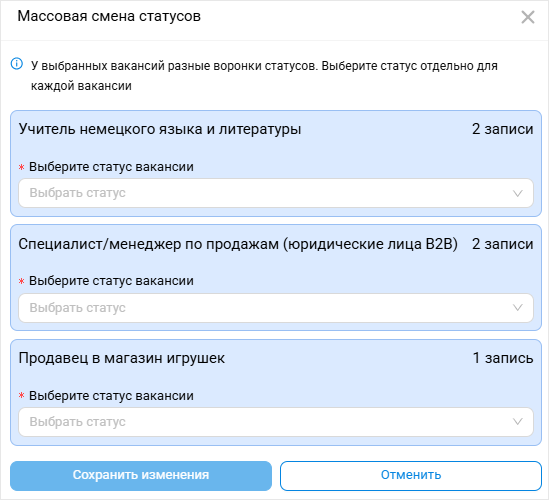Click the 1 запись count
This screenshot has width=549, height=500.
[x=503, y=358]
